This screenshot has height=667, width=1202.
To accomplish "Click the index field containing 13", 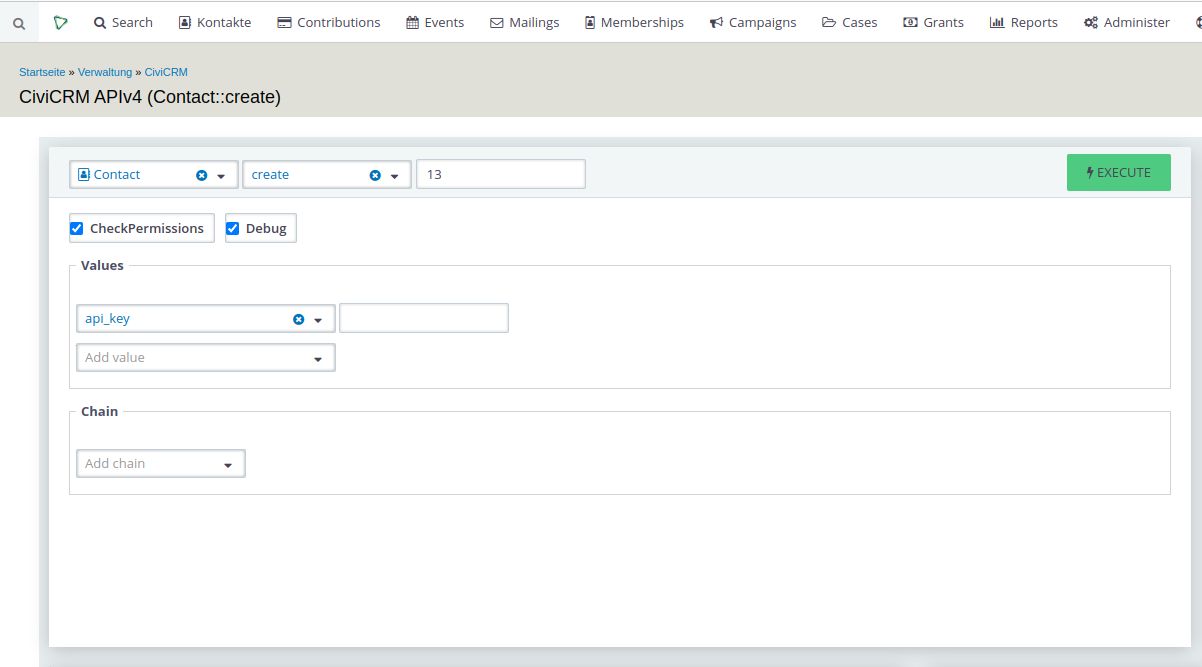I will point(501,174).
